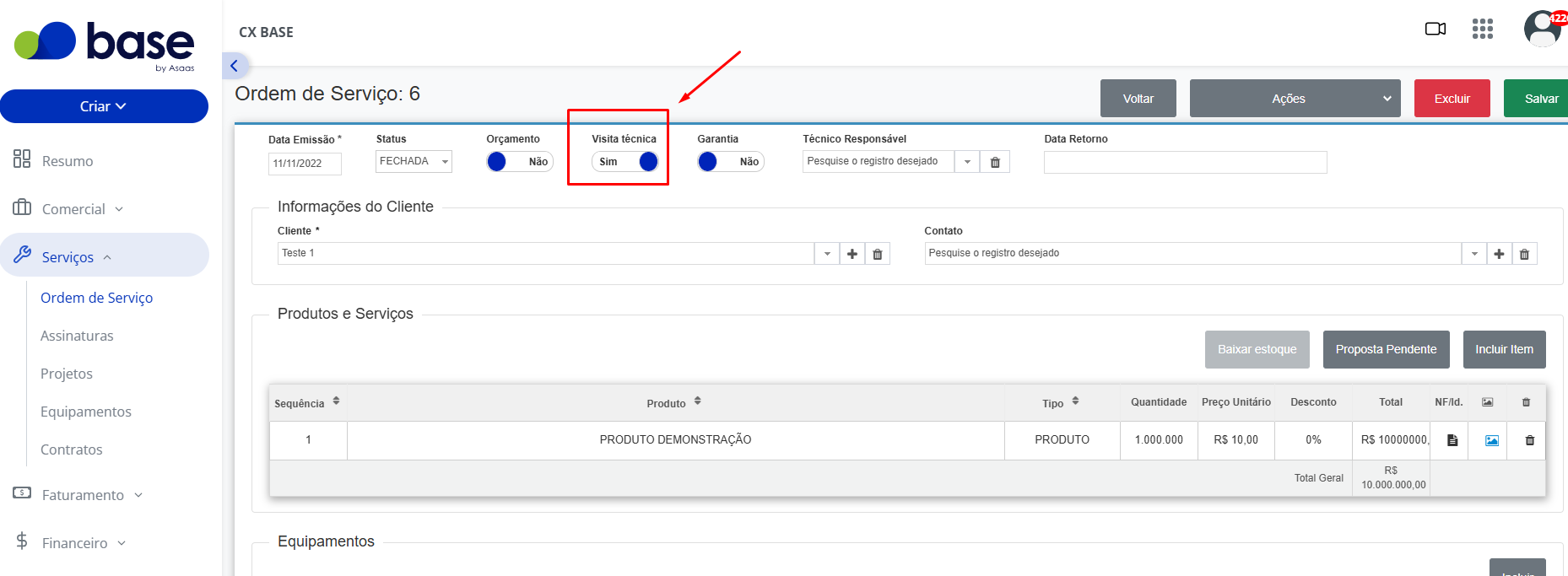Toggle the Garantia switch
Image resolution: width=1568 pixels, height=576 pixels.
point(731,162)
